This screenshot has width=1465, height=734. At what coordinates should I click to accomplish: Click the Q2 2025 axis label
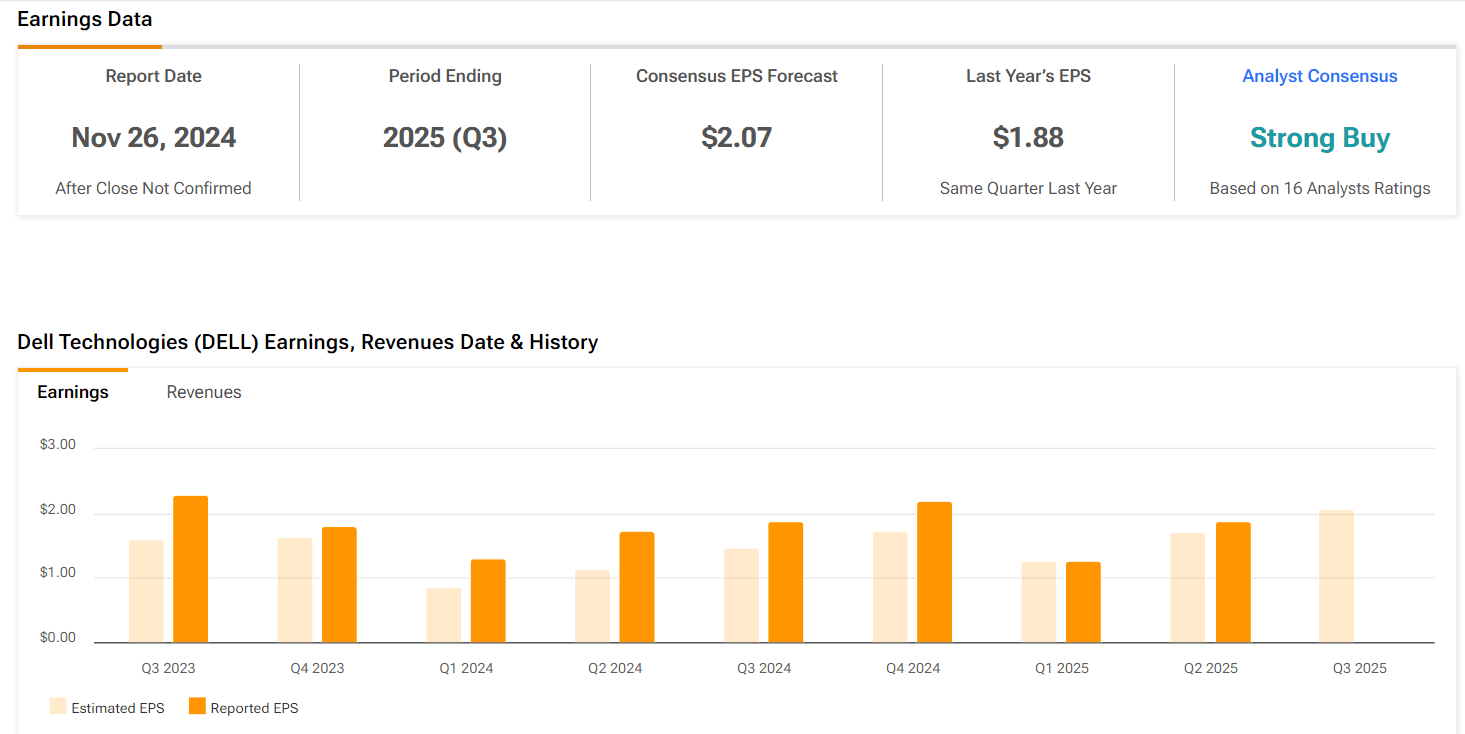click(1210, 668)
